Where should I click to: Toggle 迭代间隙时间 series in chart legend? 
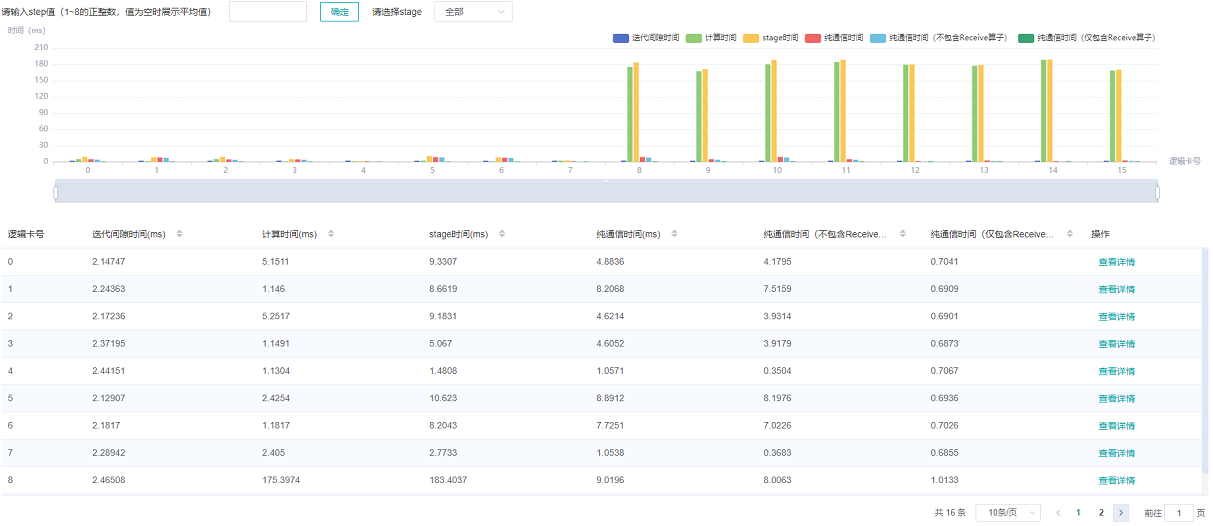(646, 38)
